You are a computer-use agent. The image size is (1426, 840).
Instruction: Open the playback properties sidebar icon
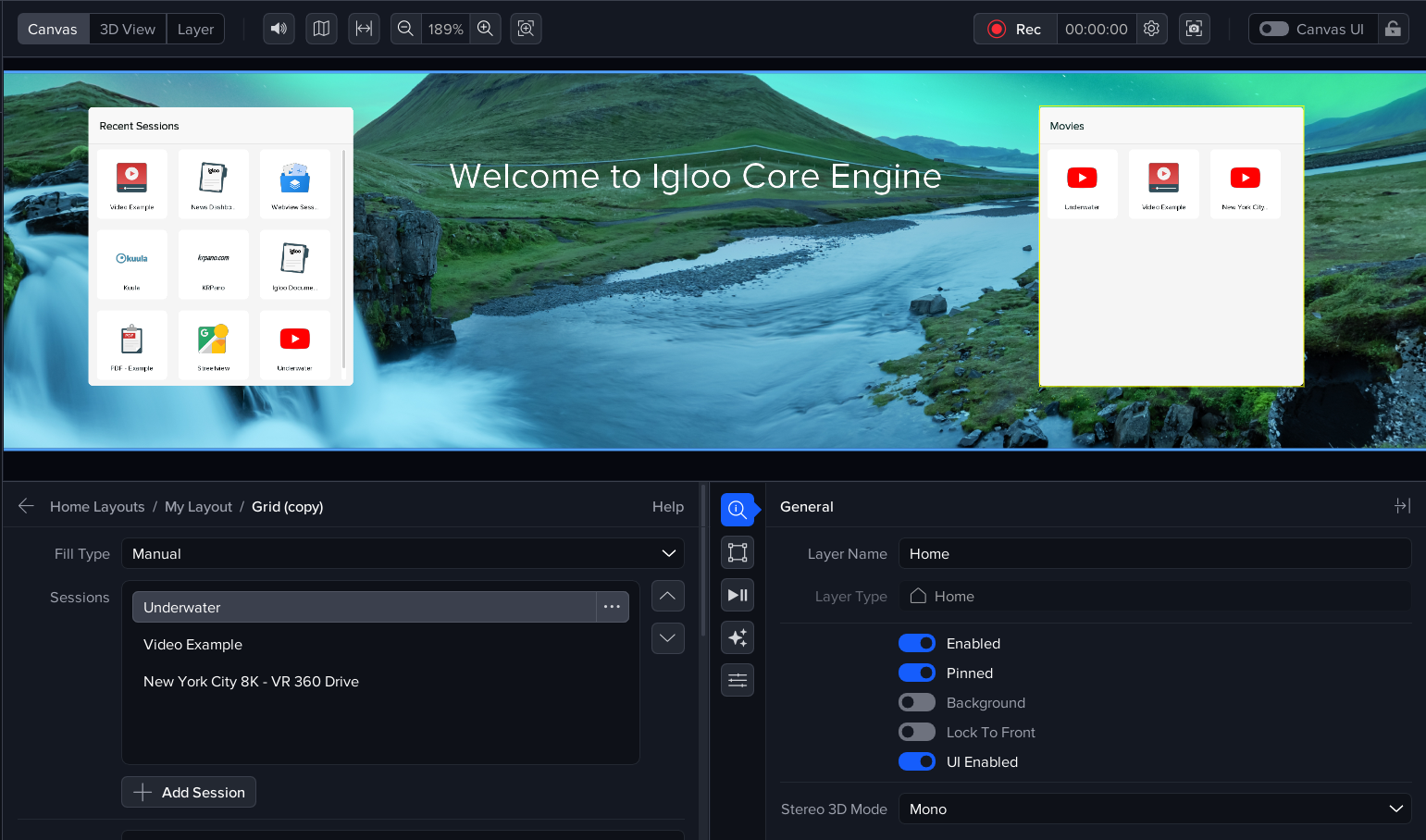(738, 595)
